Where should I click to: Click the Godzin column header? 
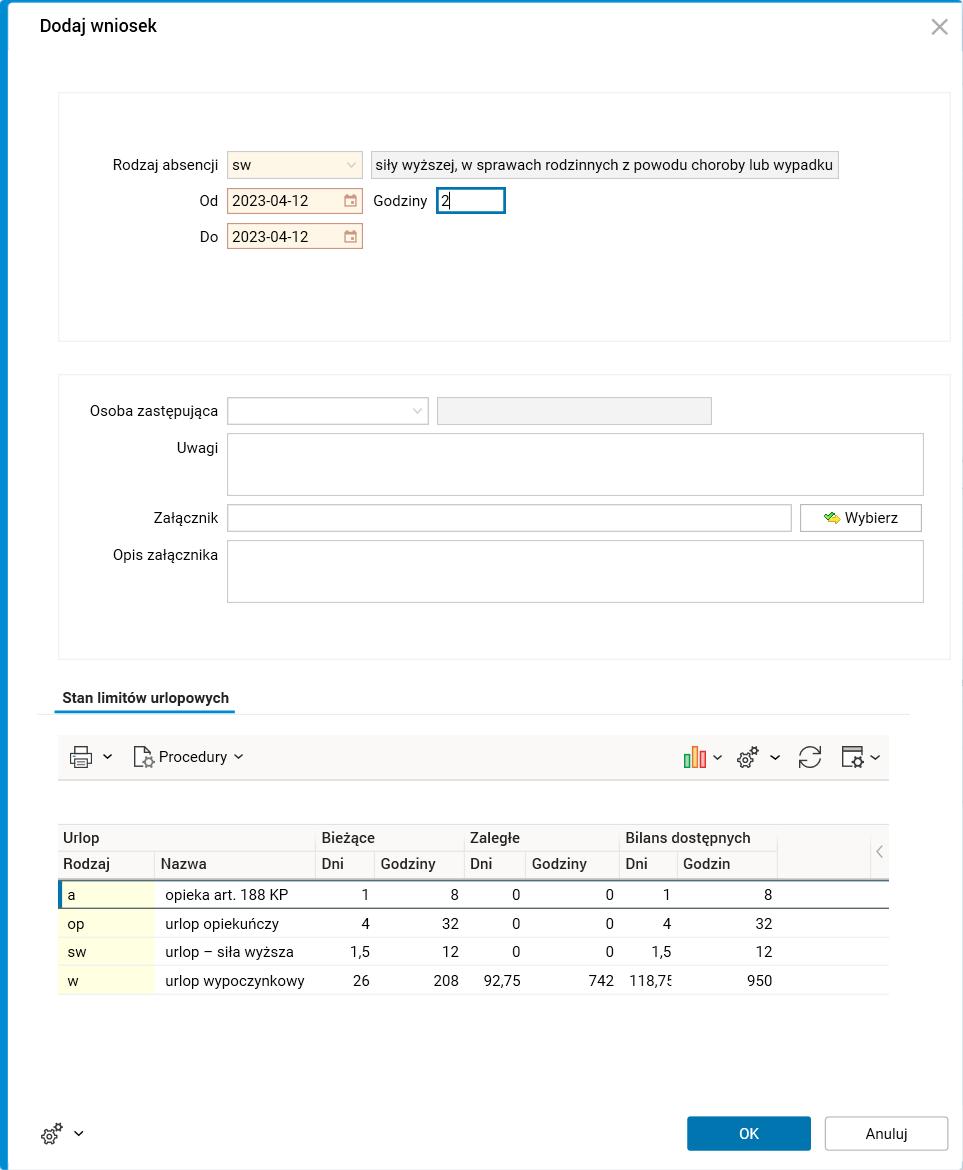[727, 864]
